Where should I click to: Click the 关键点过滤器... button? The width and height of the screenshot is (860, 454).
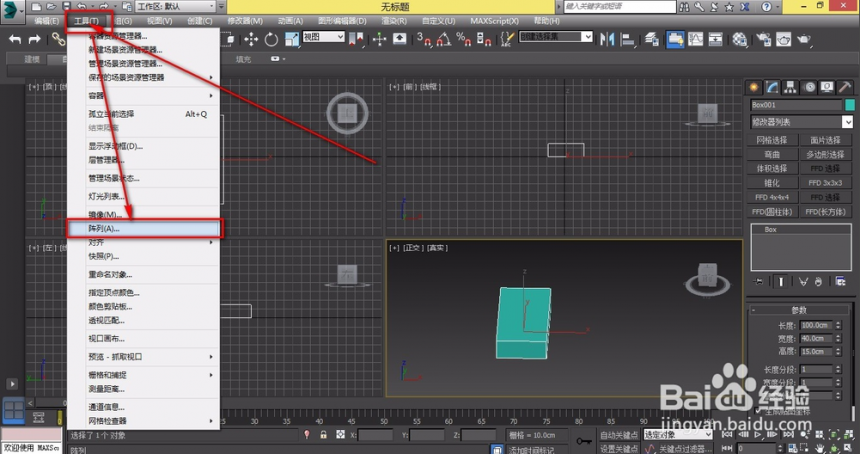[x=684, y=449]
